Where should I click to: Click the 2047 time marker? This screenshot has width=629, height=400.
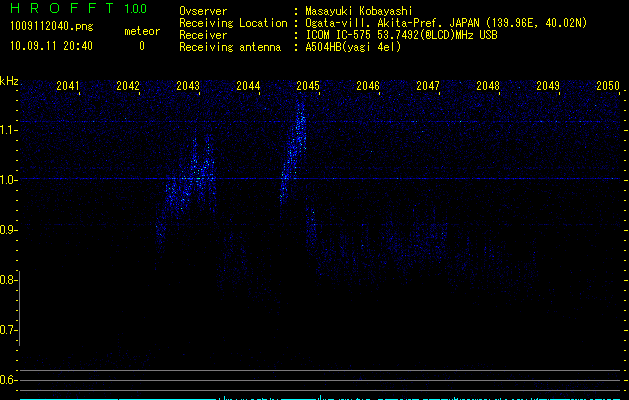click(428, 85)
